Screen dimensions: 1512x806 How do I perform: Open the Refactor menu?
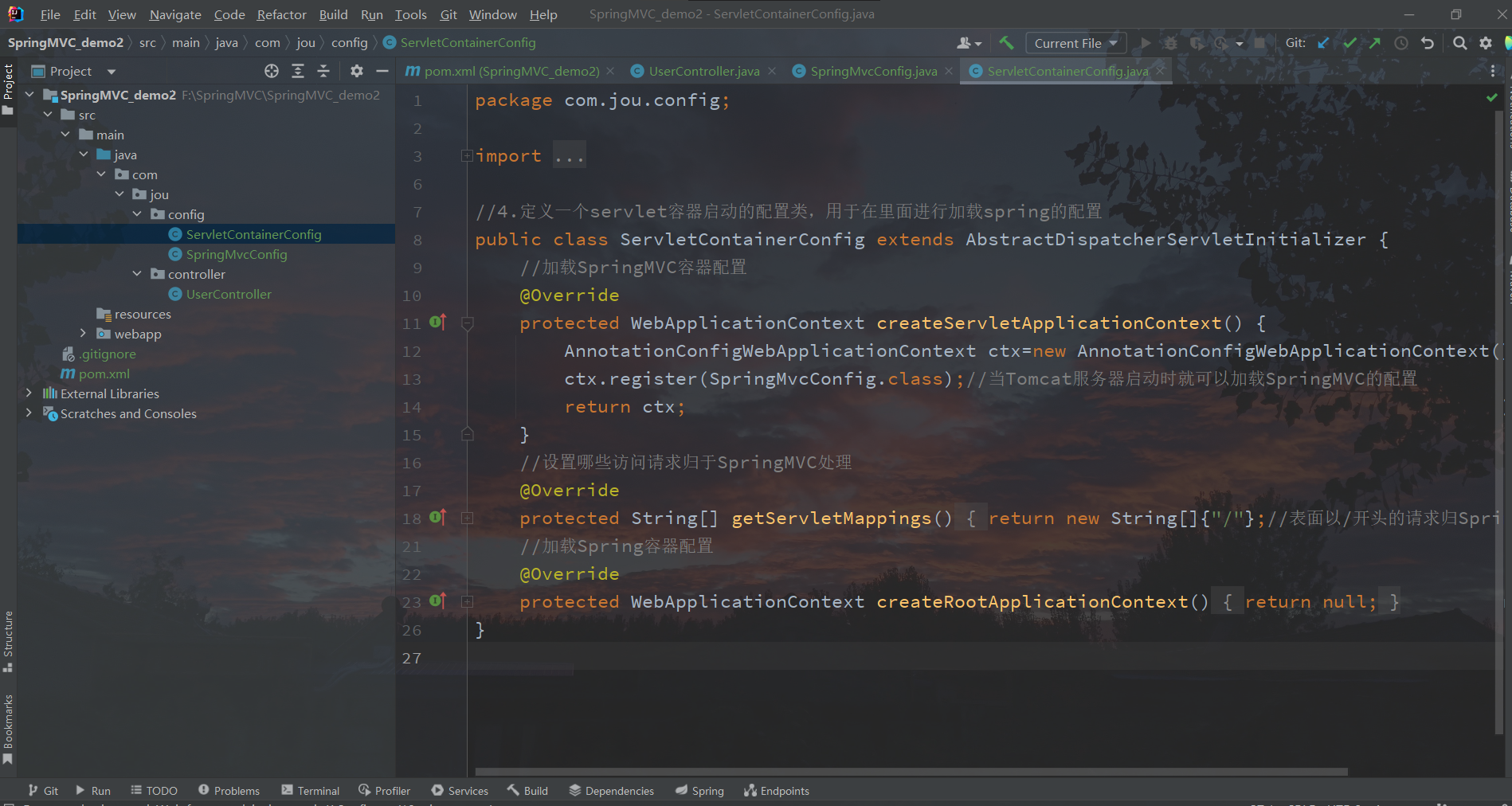281,14
